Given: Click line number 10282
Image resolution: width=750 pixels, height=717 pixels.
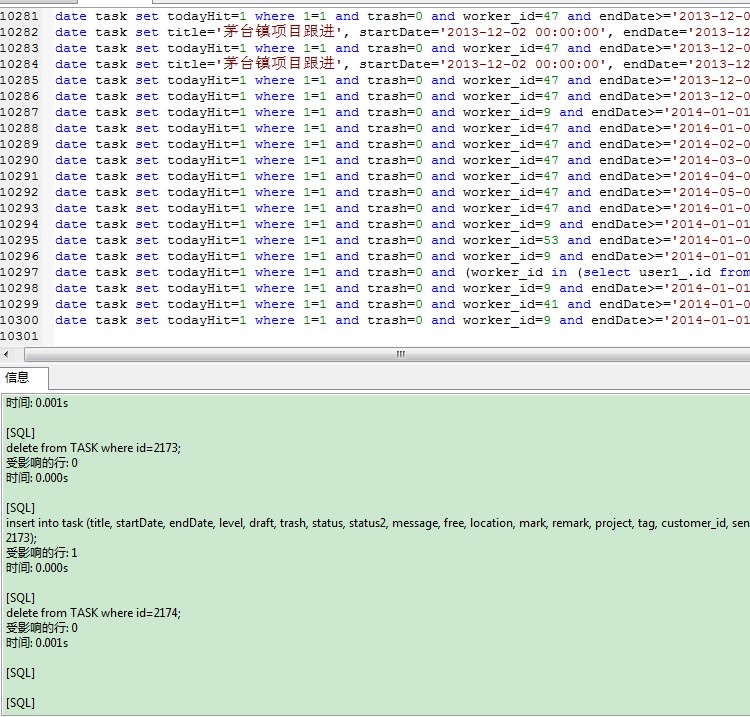Looking at the screenshot, I should click(x=19, y=33).
